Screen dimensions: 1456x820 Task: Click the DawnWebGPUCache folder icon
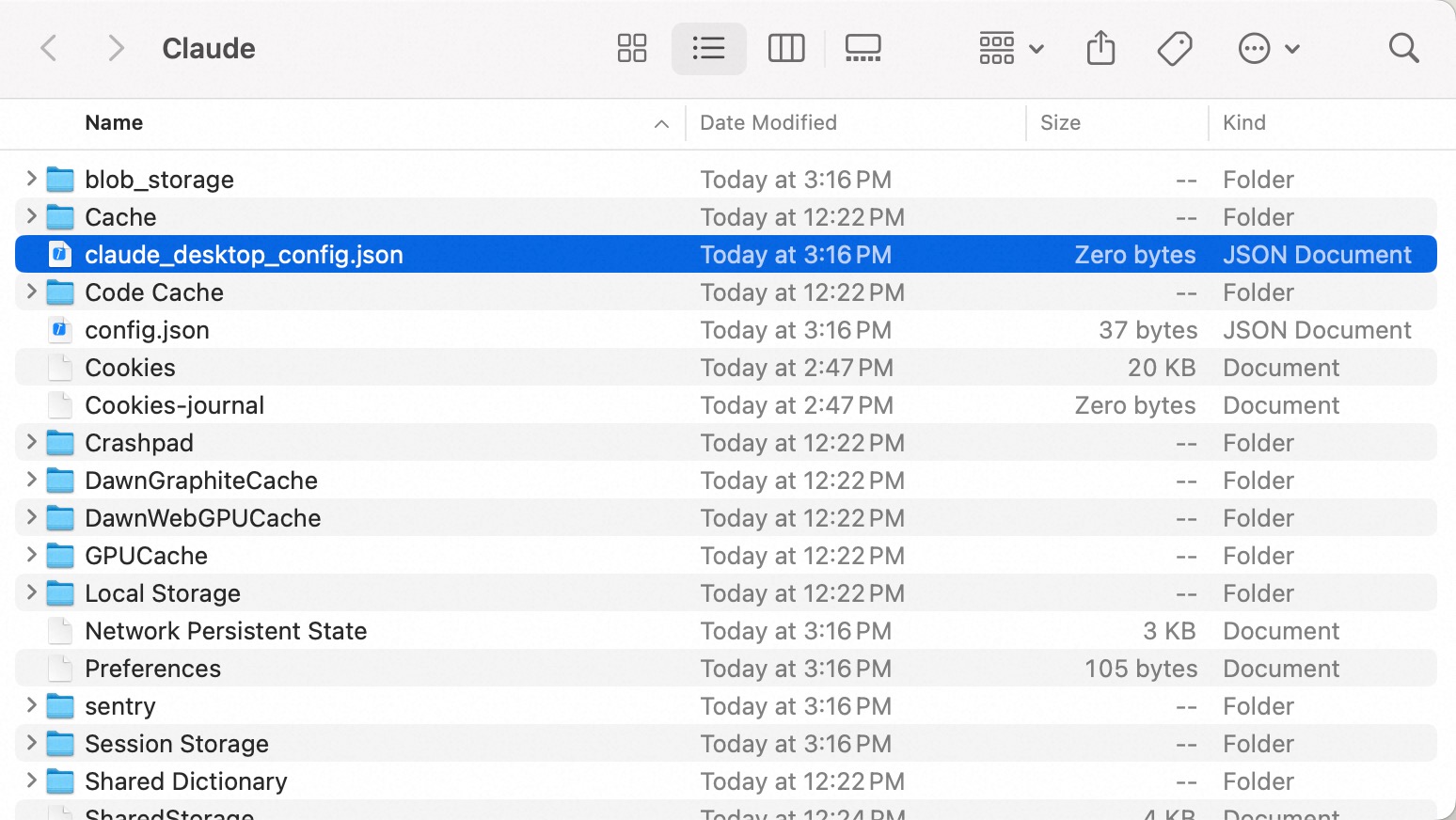[60, 517]
